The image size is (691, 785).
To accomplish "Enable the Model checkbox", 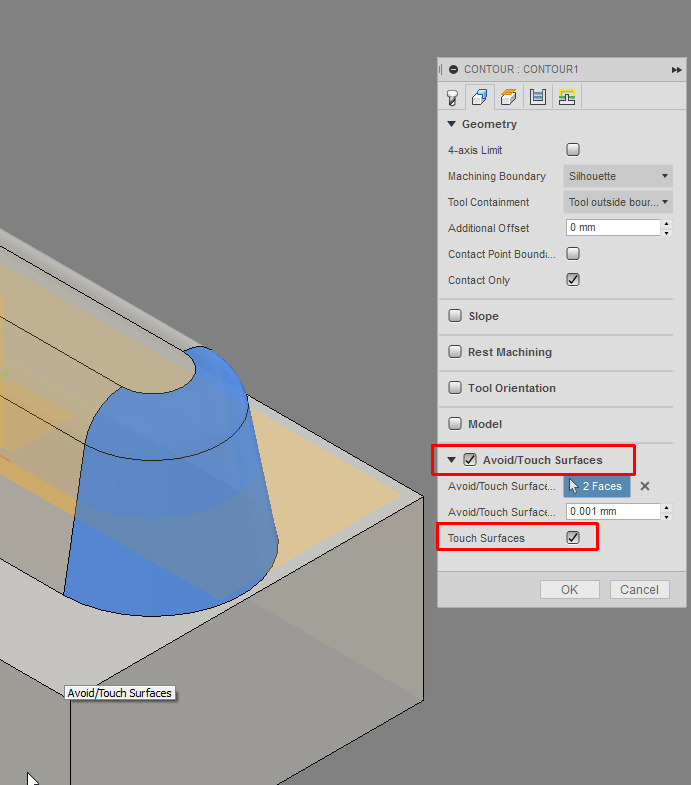I will tap(455, 424).
